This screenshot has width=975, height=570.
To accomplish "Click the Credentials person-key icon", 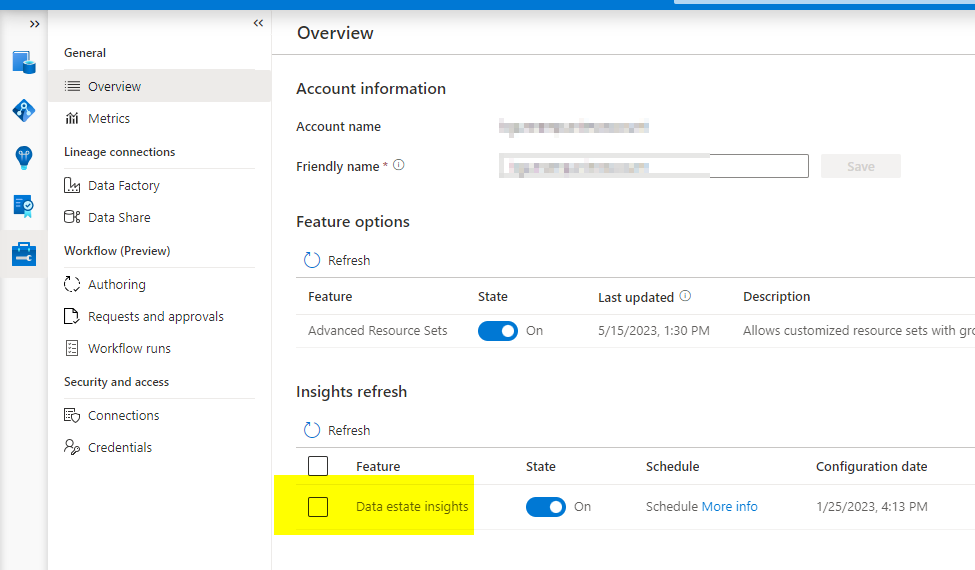I will tap(72, 447).
